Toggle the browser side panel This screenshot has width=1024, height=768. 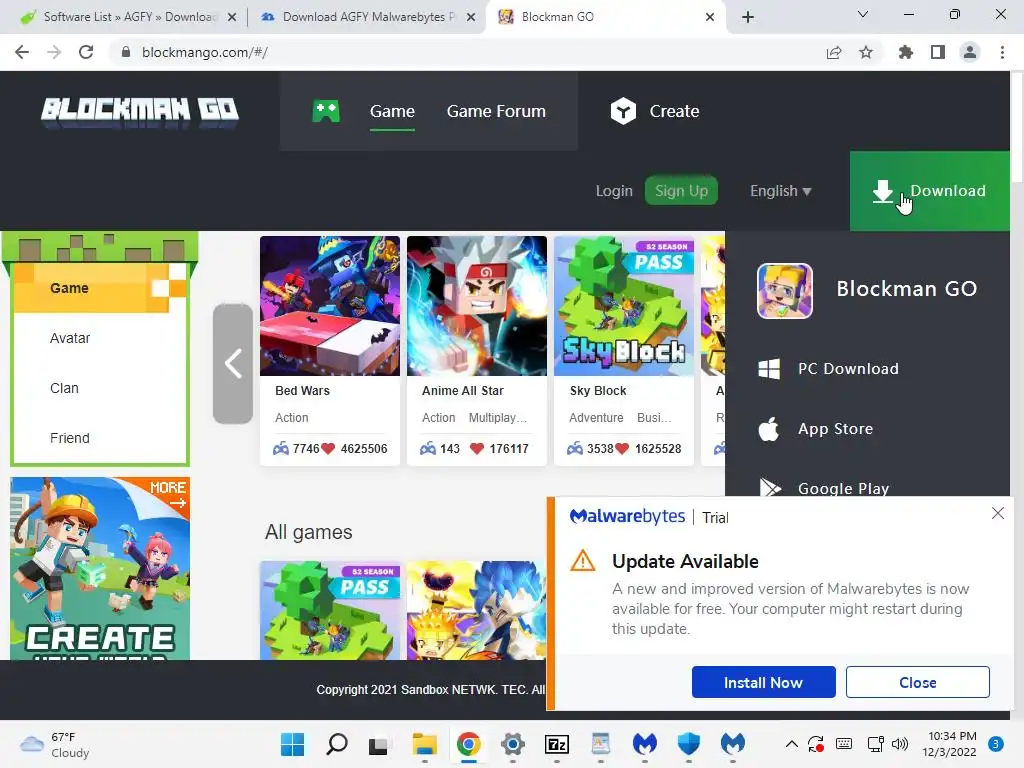point(938,52)
